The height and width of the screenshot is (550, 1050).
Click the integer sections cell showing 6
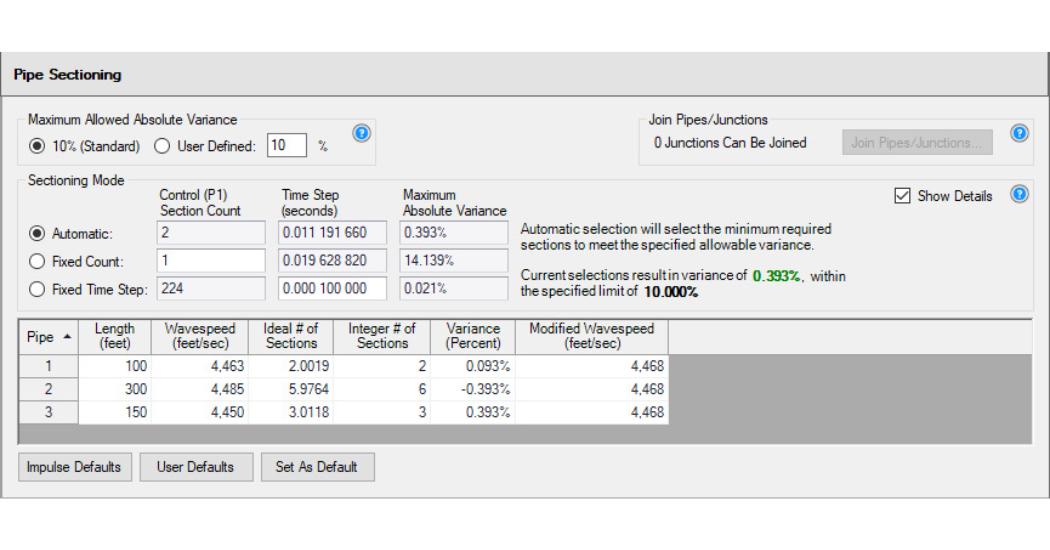[382, 389]
